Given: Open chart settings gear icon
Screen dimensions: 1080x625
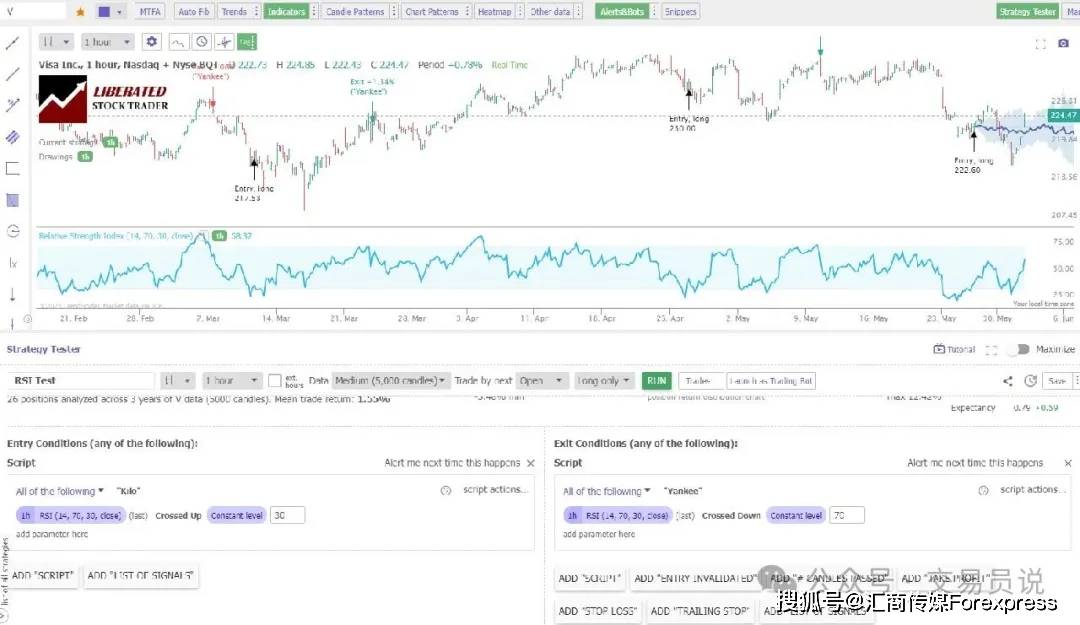Looking at the screenshot, I should click(x=151, y=42).
